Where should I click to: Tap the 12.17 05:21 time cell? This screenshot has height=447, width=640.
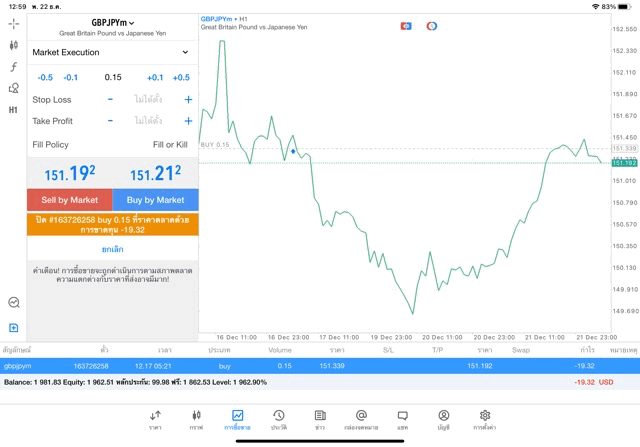153,366
